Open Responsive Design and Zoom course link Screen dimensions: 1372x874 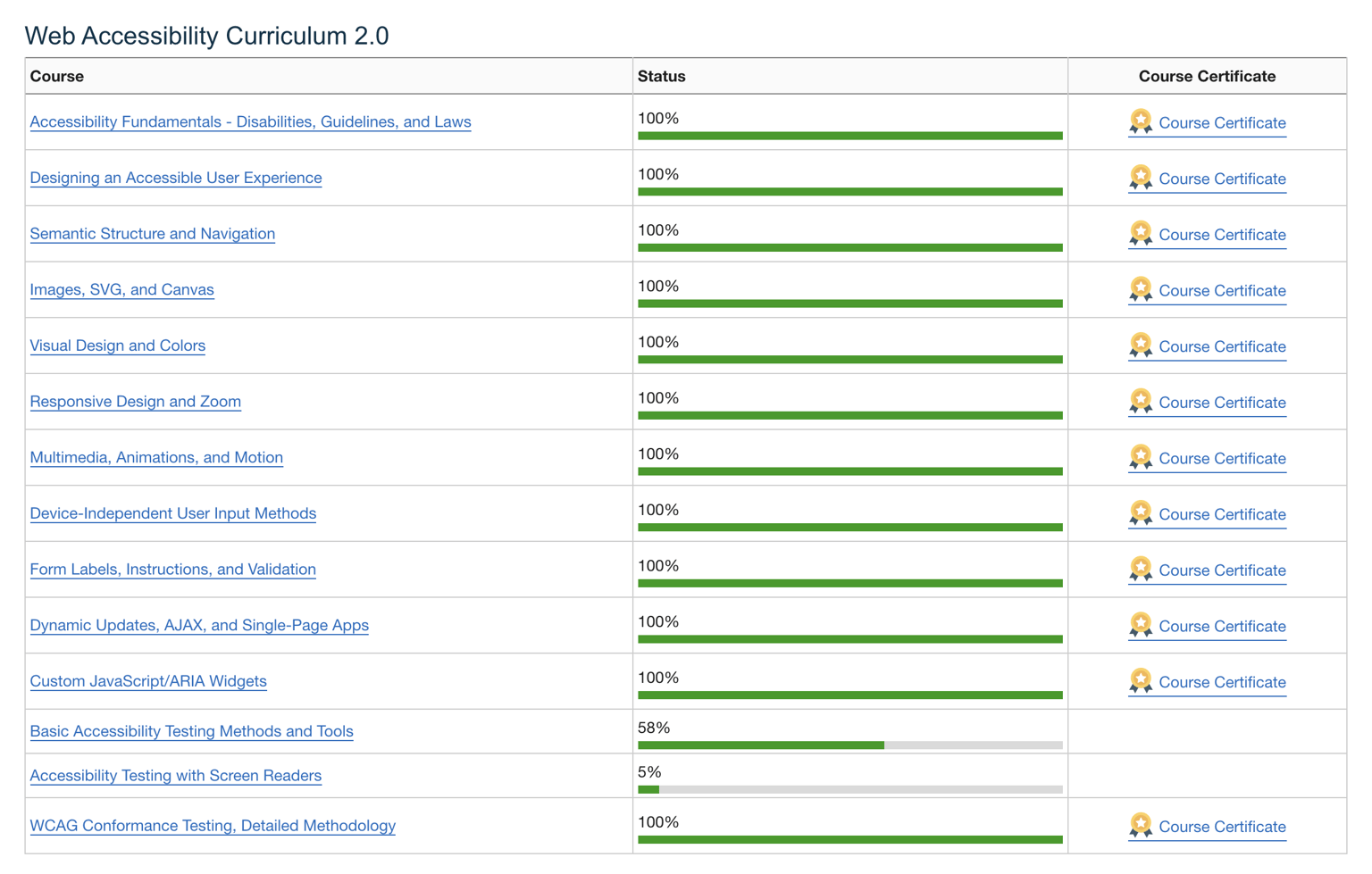tap(136, 402)
